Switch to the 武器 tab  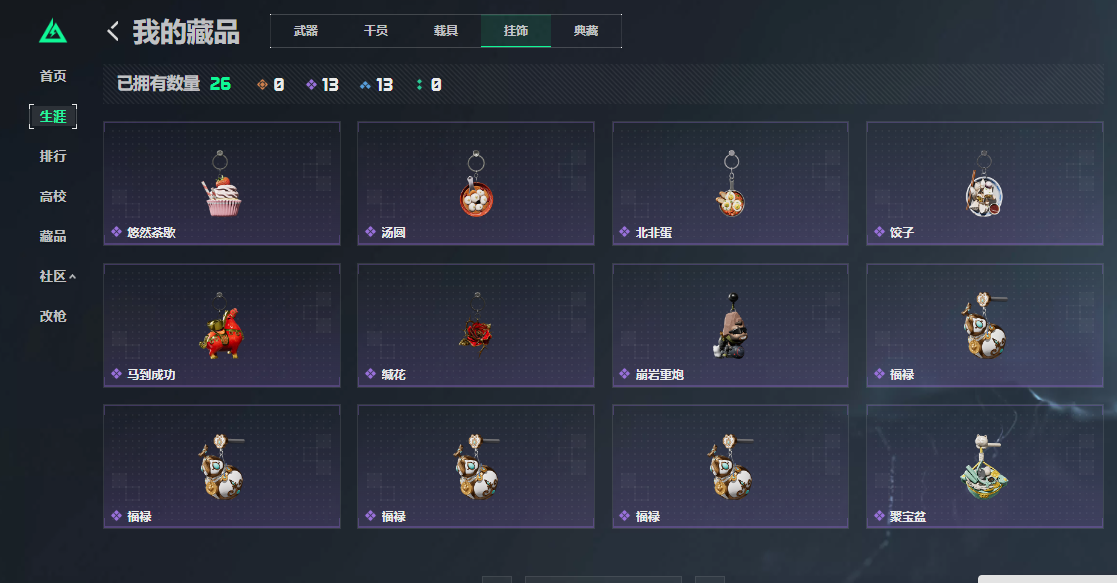tap(306, 31)
